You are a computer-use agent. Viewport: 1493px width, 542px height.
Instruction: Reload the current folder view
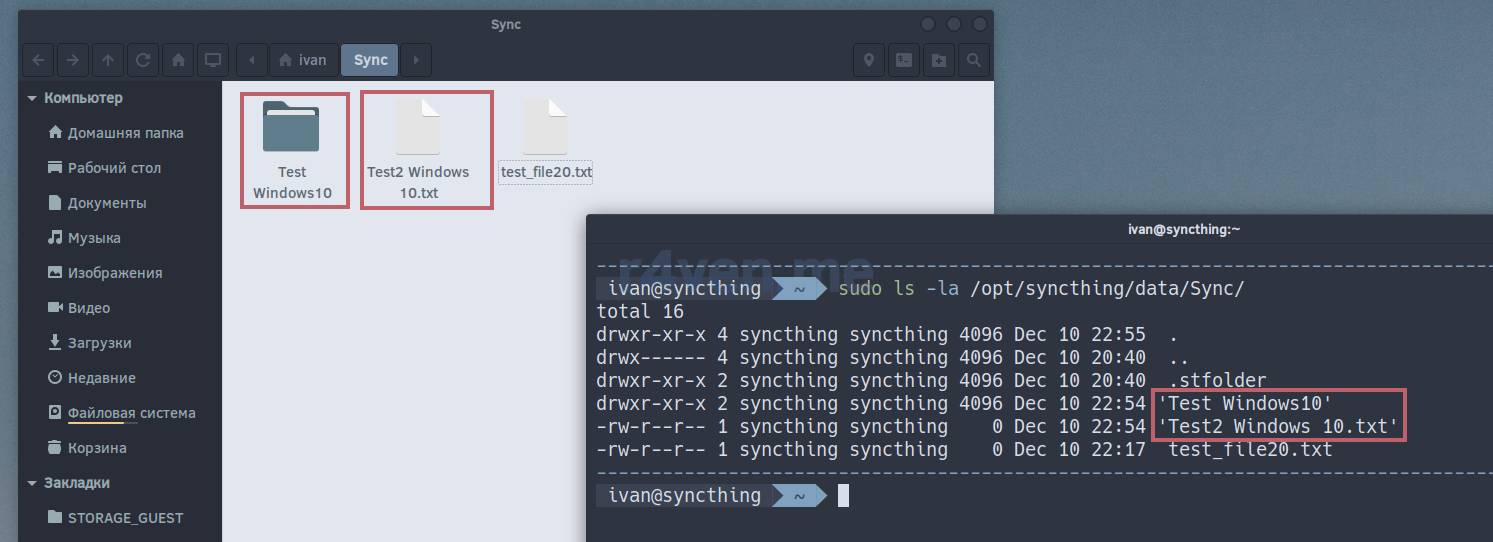(x=143, y=60)
